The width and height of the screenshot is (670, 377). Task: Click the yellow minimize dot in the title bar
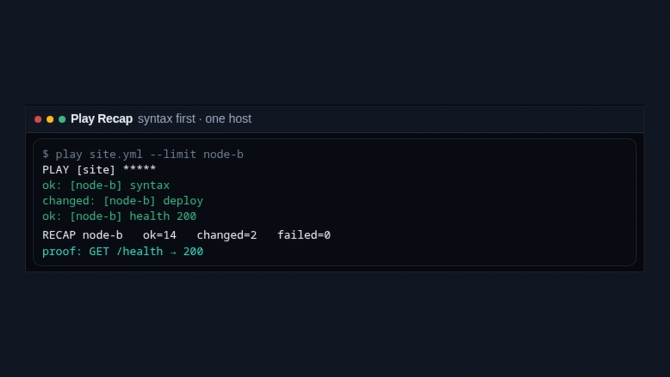[50, 119]
